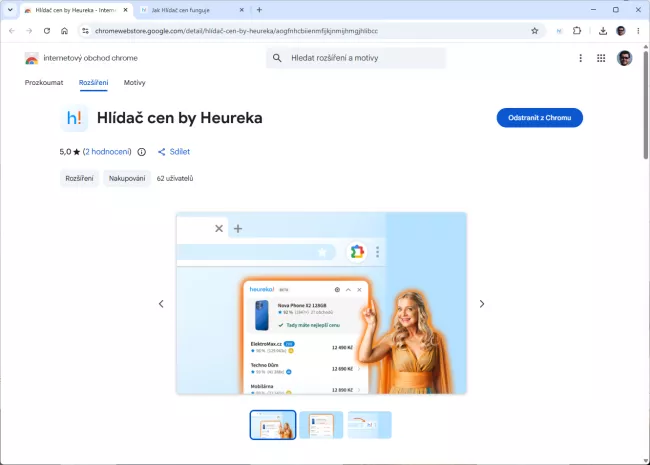
Task: Click 'Odstranit z Chromu' button
Action: point(540,118)
